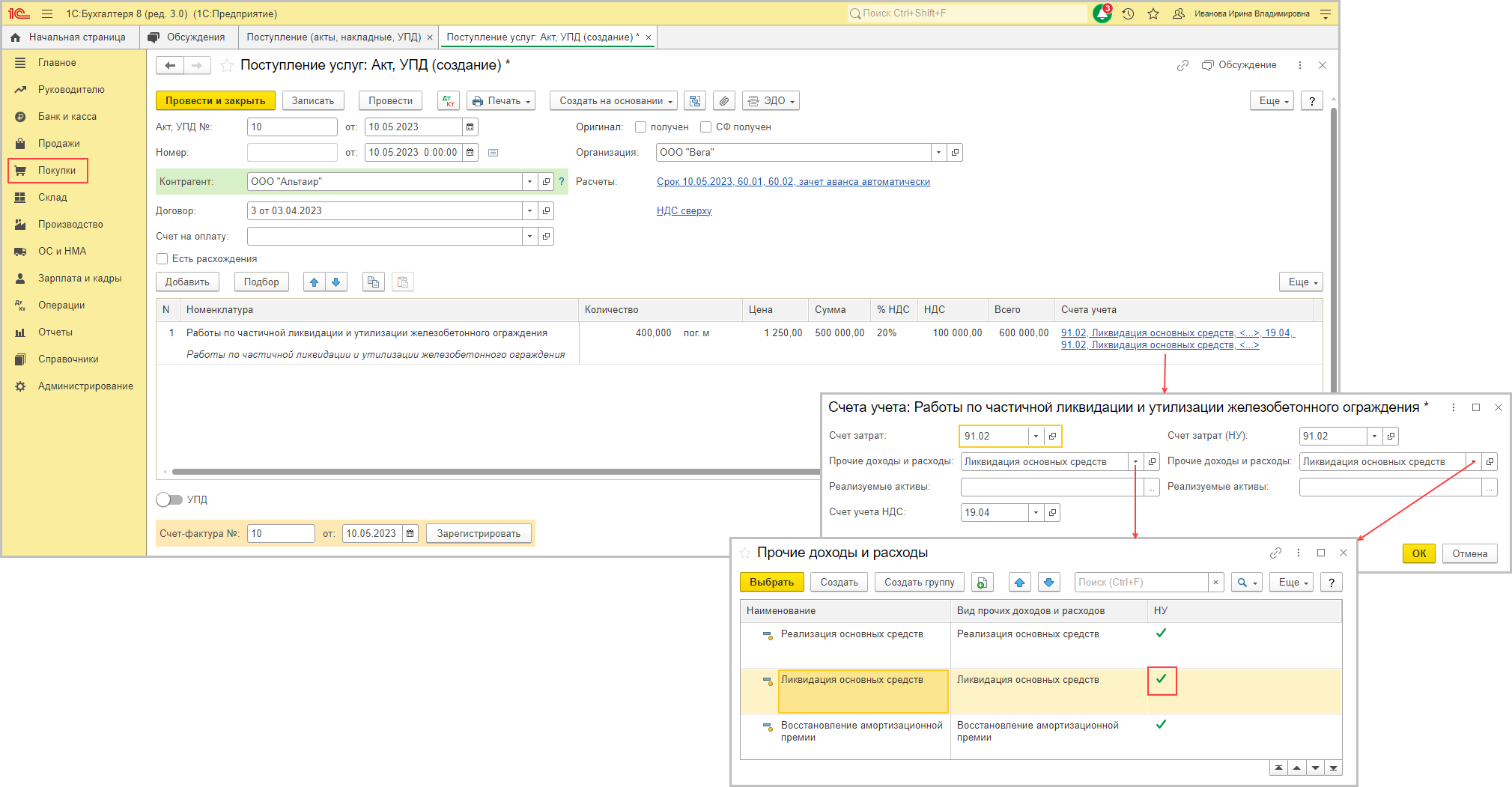Viewport: 1512px width, 787px height.
Task: Open ОС и НМА sidebar section
Action: [x=62, y=252]
